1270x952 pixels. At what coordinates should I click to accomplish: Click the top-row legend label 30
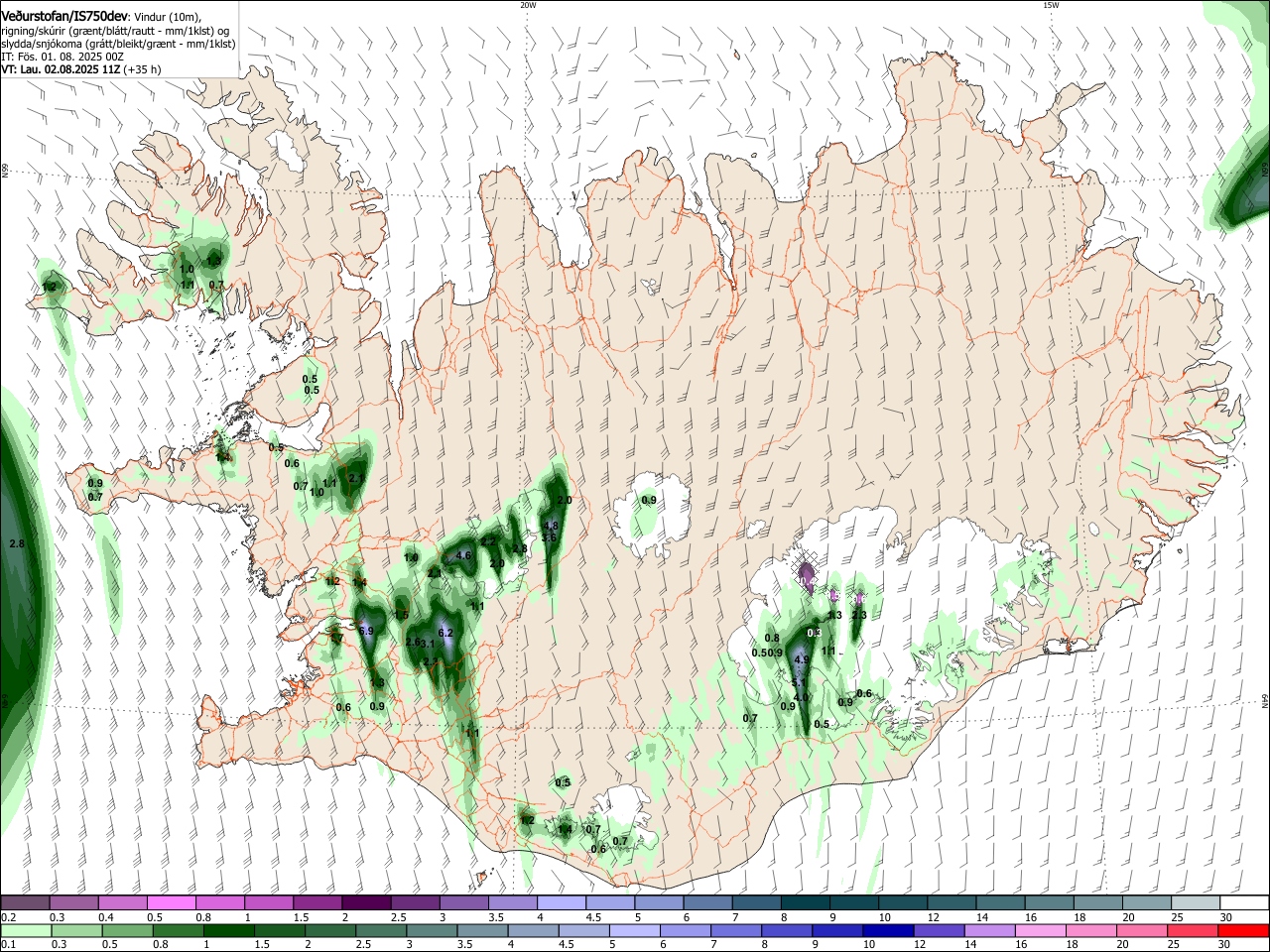pos(1226,917)
